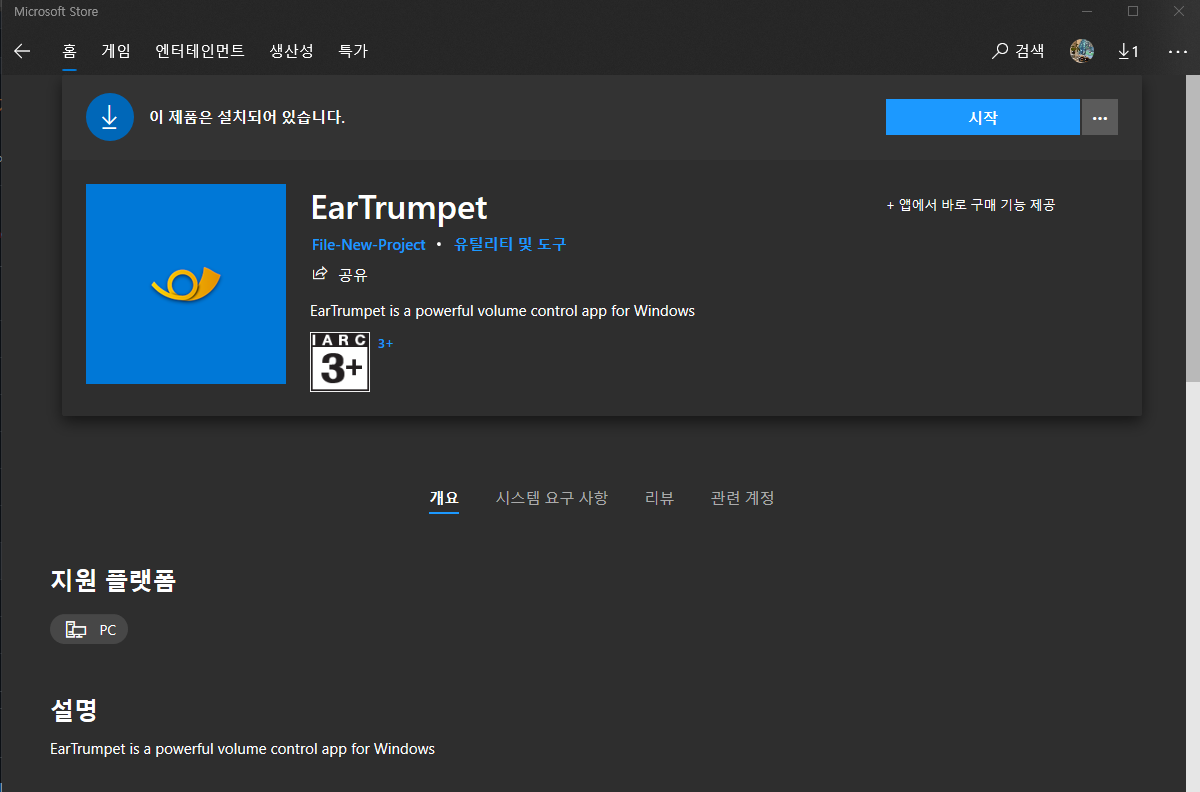Click the 지원 플랫폼 heading
Image resolution: width=1200 pixels, height=792 pixels.
pyautogui.click(x=113, y=580)
